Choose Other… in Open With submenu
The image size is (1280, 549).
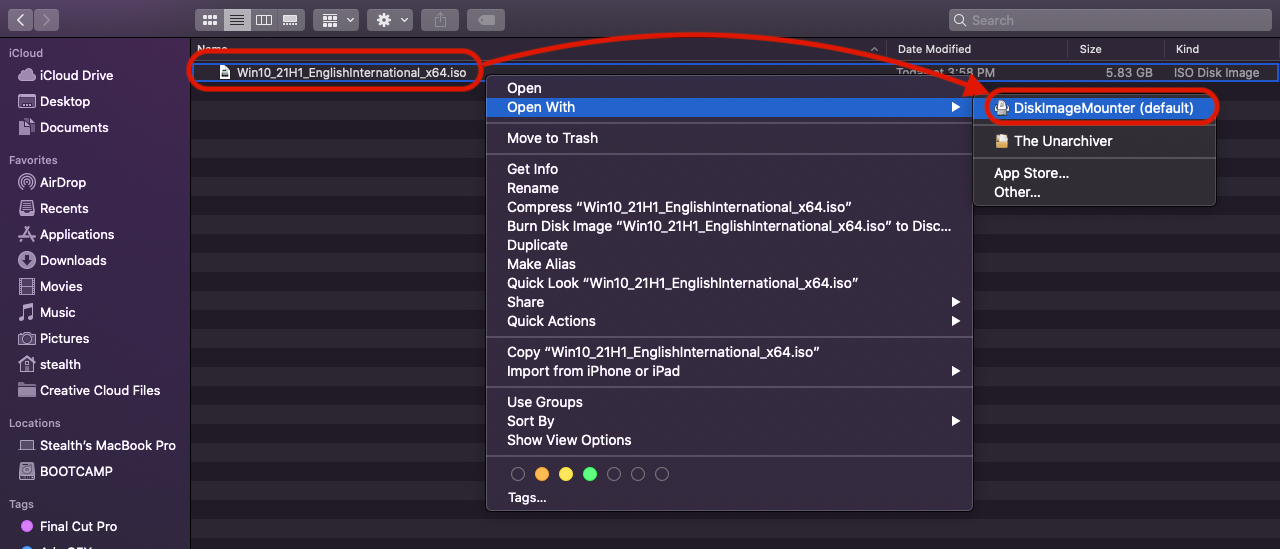click(1094, 192)
